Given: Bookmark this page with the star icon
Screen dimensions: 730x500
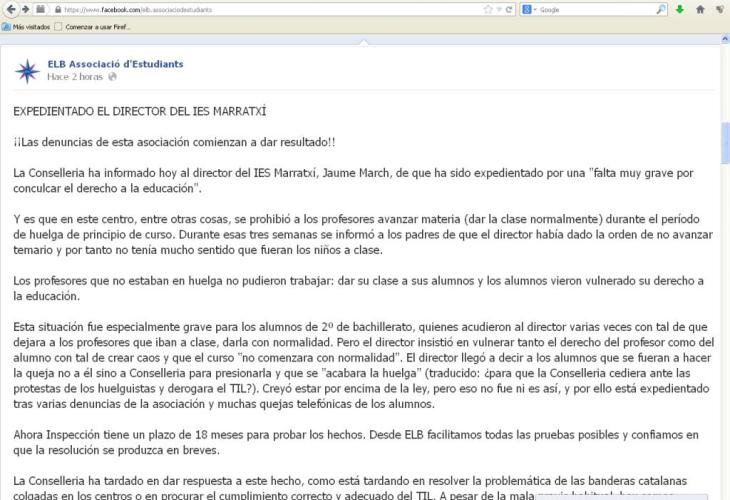Looking at the screenshot, I should coord(487,8).
